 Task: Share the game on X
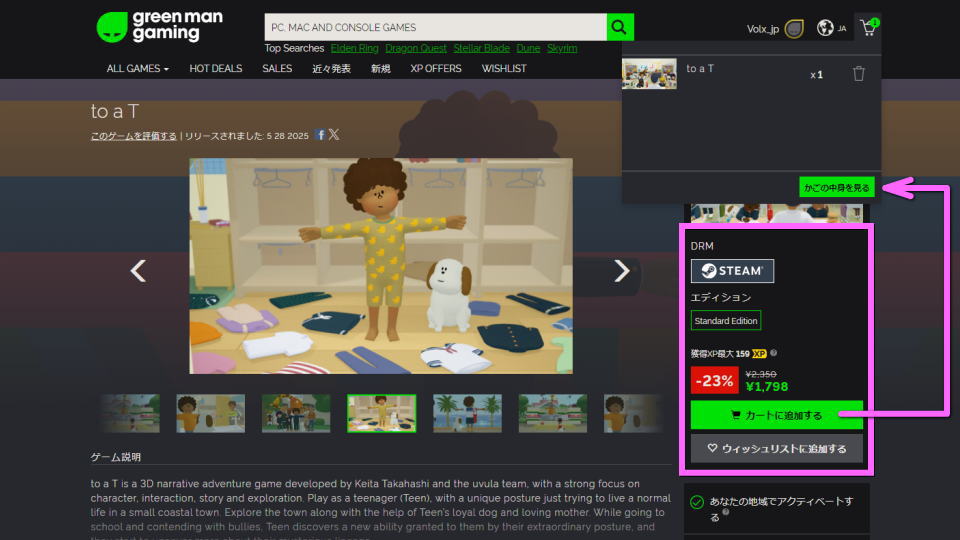334,135
